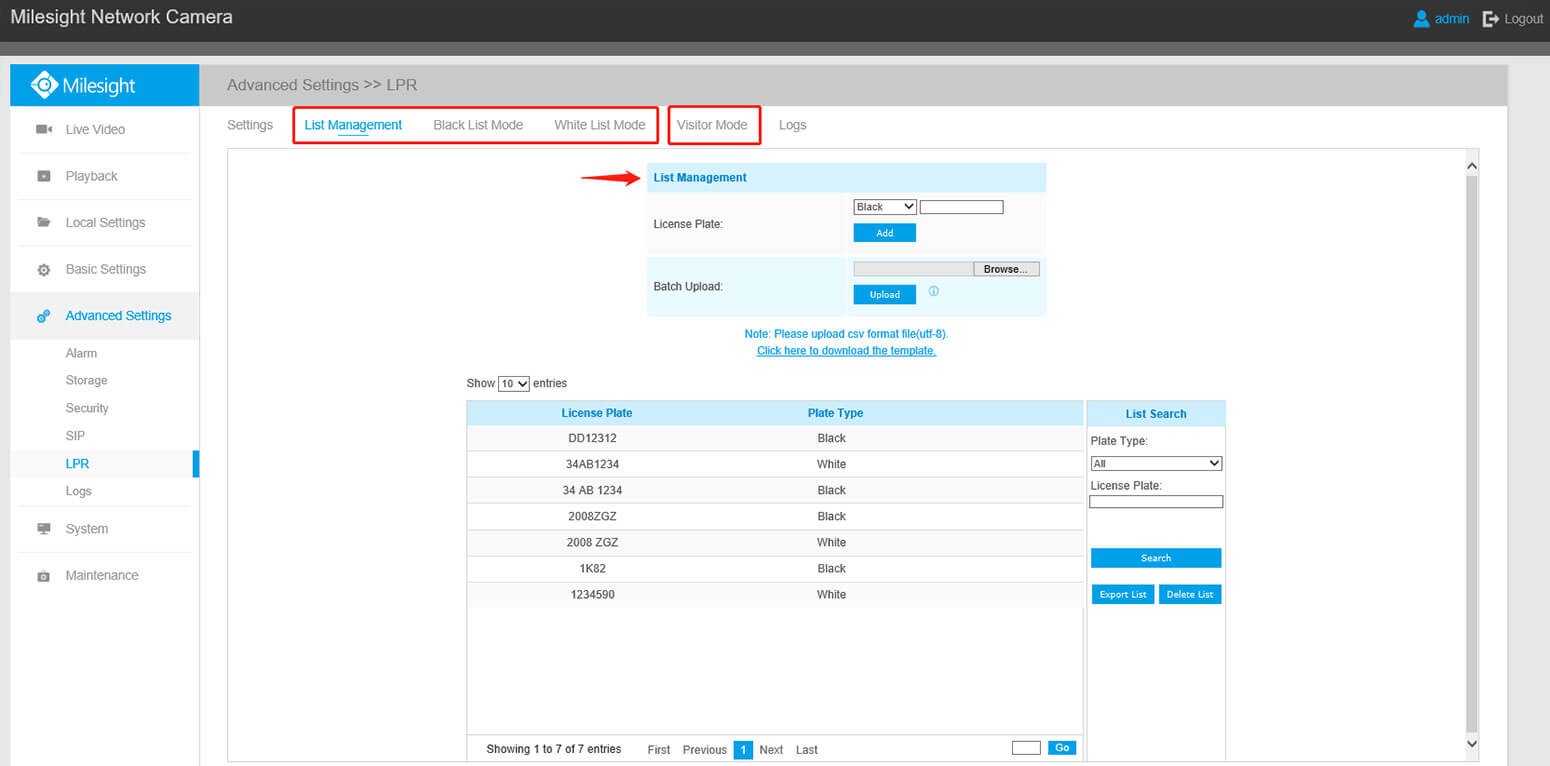Click the batch upload file path field

[x=913, y=269]
